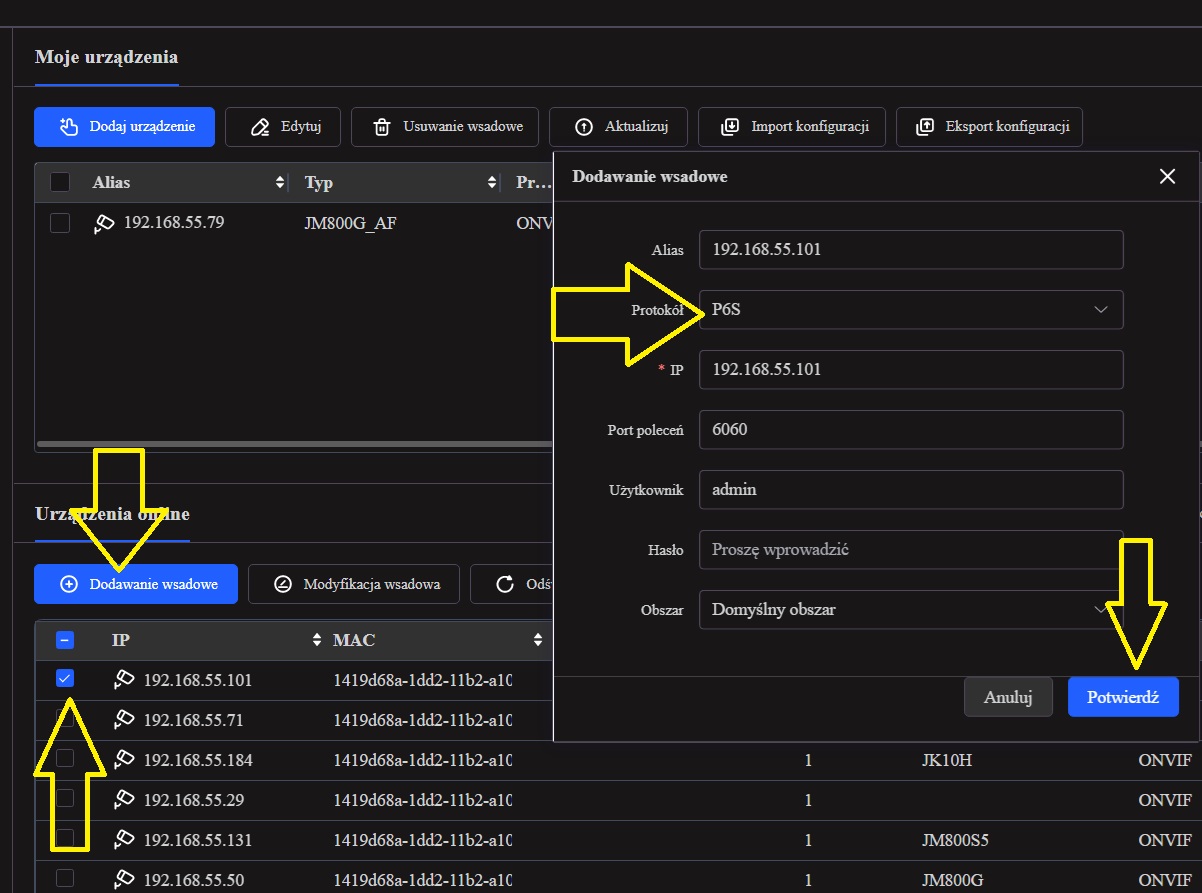Expand the Obszar dropdown
1202x893 pixels.
pyautogui.click(x=911, y=609)
